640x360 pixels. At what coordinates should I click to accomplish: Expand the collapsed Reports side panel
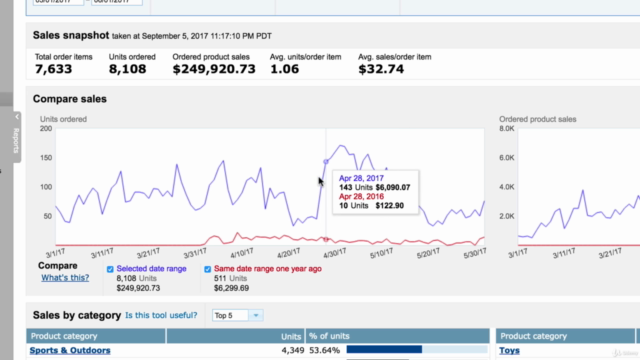click(16, 137)
